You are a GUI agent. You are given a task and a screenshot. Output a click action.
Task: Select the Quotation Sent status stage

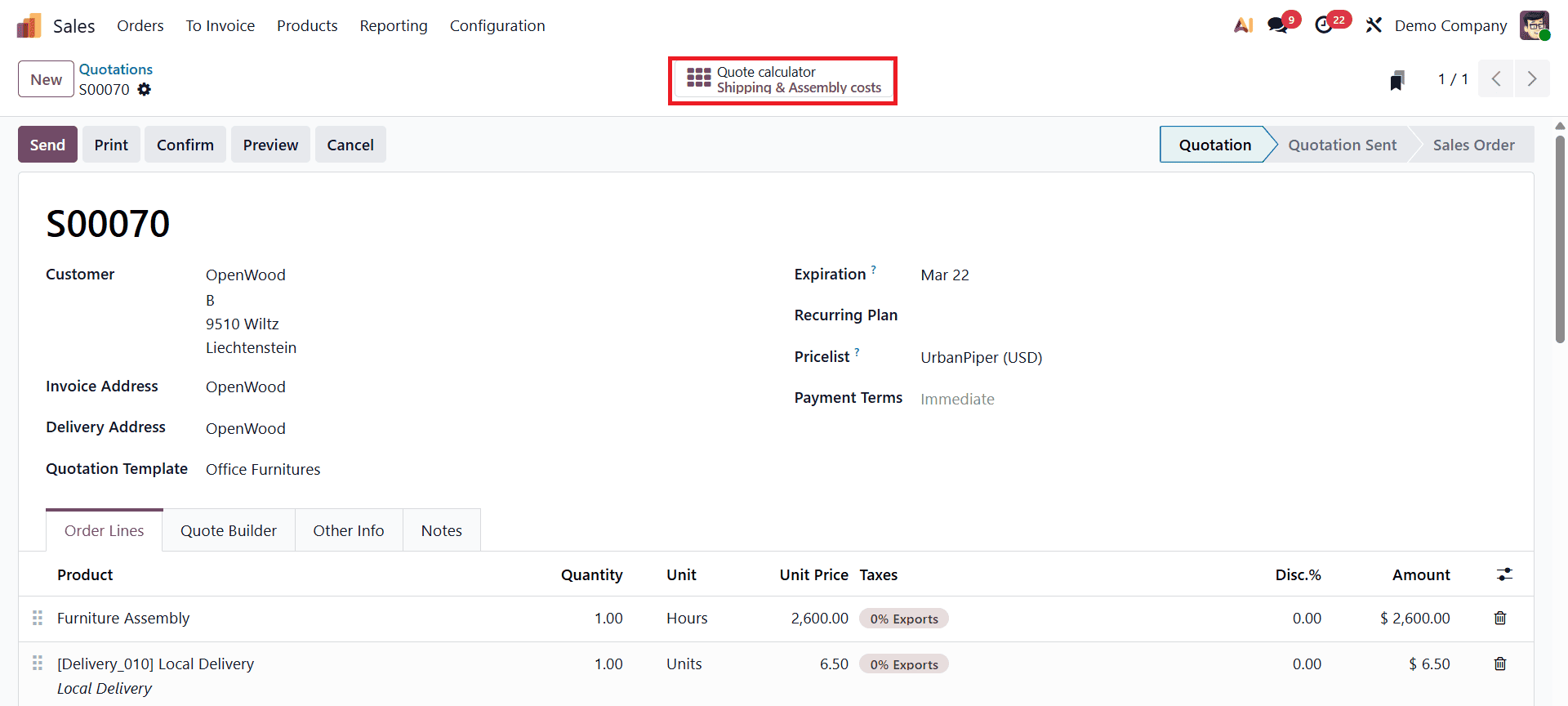coord(1343,145)
